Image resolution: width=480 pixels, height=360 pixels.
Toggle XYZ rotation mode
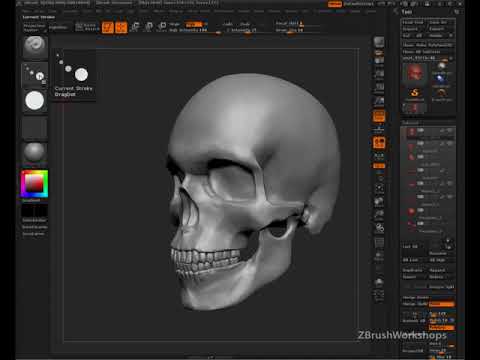[x=379, y=166]
